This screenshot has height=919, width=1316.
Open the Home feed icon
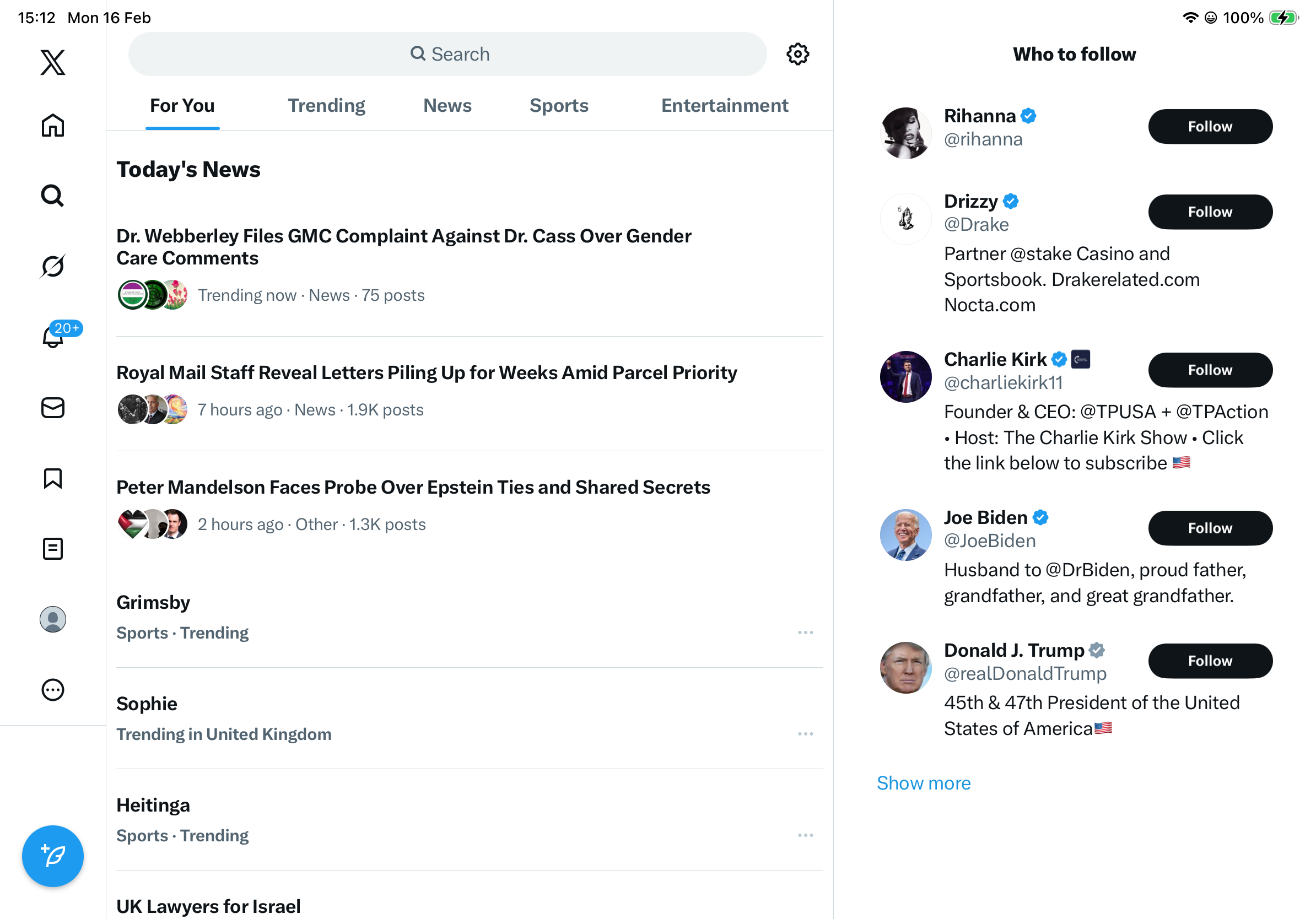[x=53, y=125]
